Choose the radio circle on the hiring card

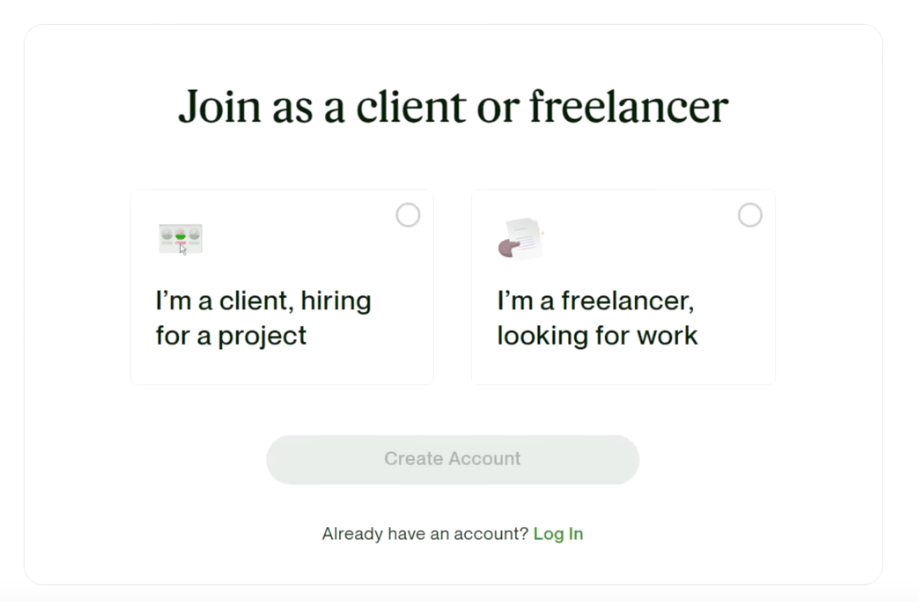pyautogui.click(x=408, y=215)
